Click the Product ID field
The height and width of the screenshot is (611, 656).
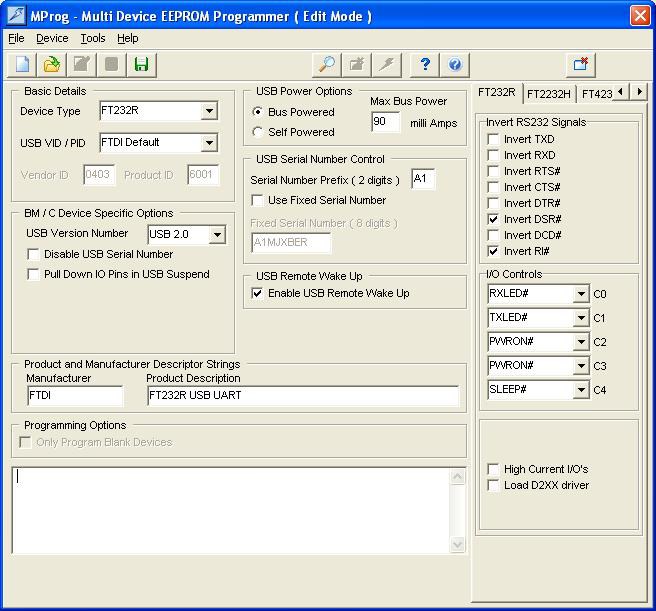[x=203, y=175]
